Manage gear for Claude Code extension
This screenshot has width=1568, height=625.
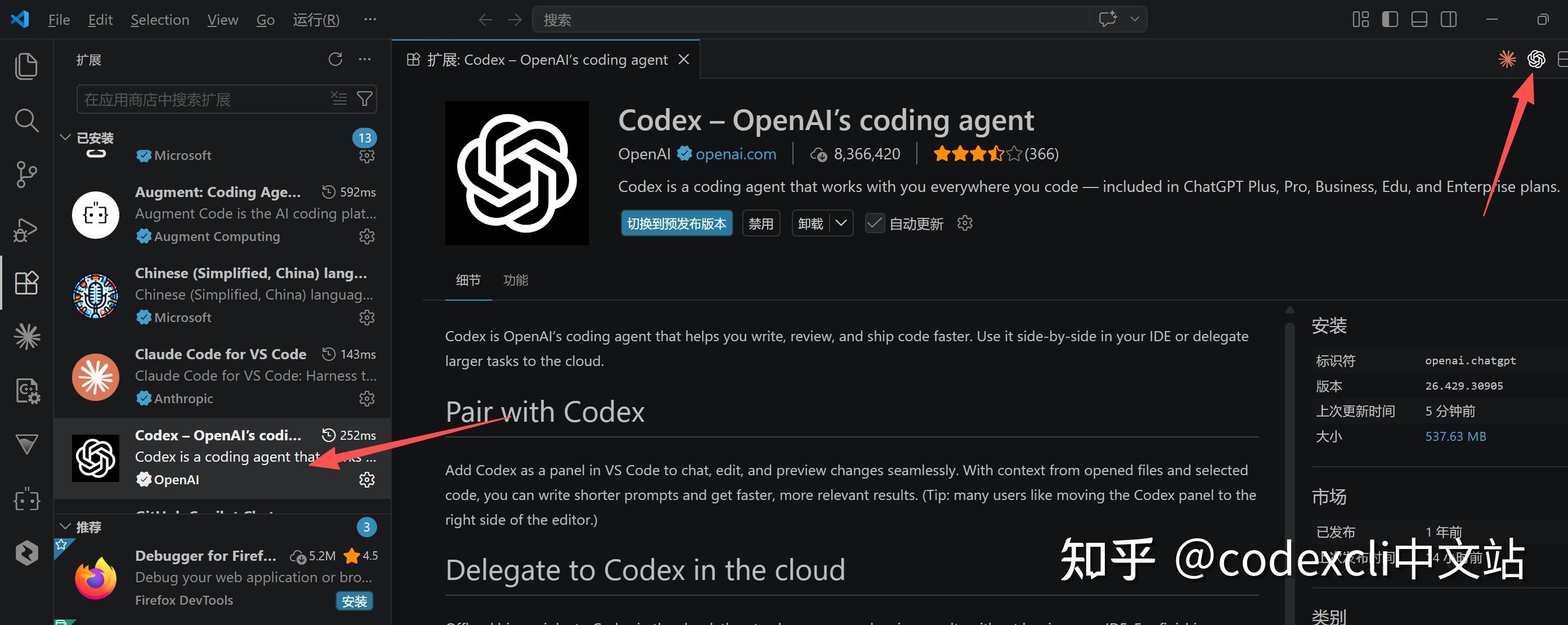tap(366, 399)
